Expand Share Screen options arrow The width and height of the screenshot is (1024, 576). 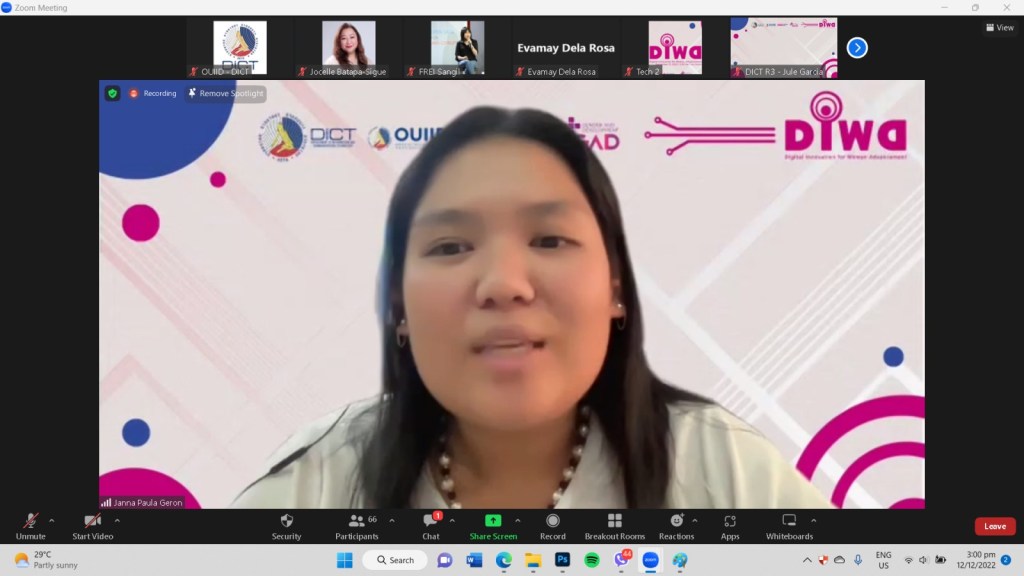pos(517,520)
